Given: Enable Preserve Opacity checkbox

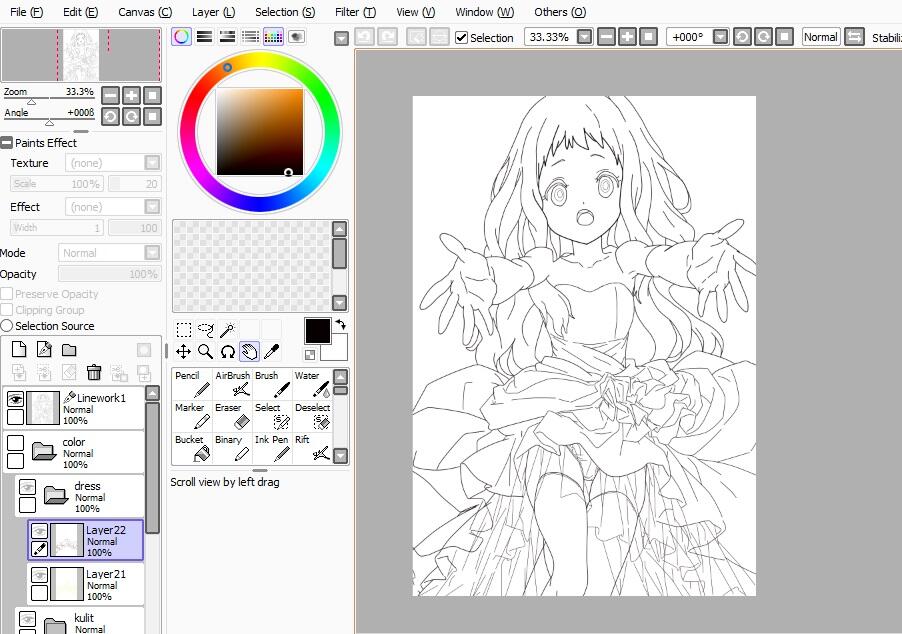Looking at the screenshot, I should pos(7,294).
